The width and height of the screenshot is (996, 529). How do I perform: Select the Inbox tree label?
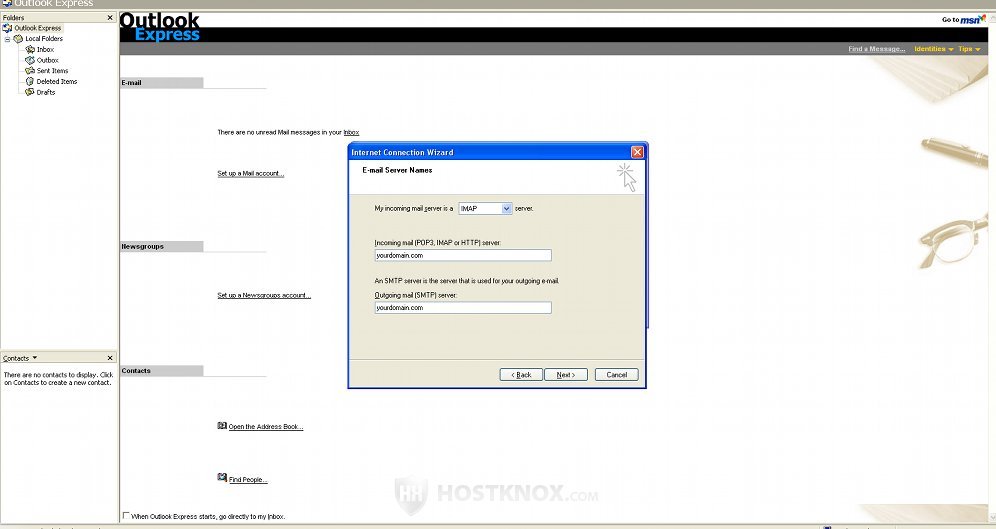(x=45, y=50)
